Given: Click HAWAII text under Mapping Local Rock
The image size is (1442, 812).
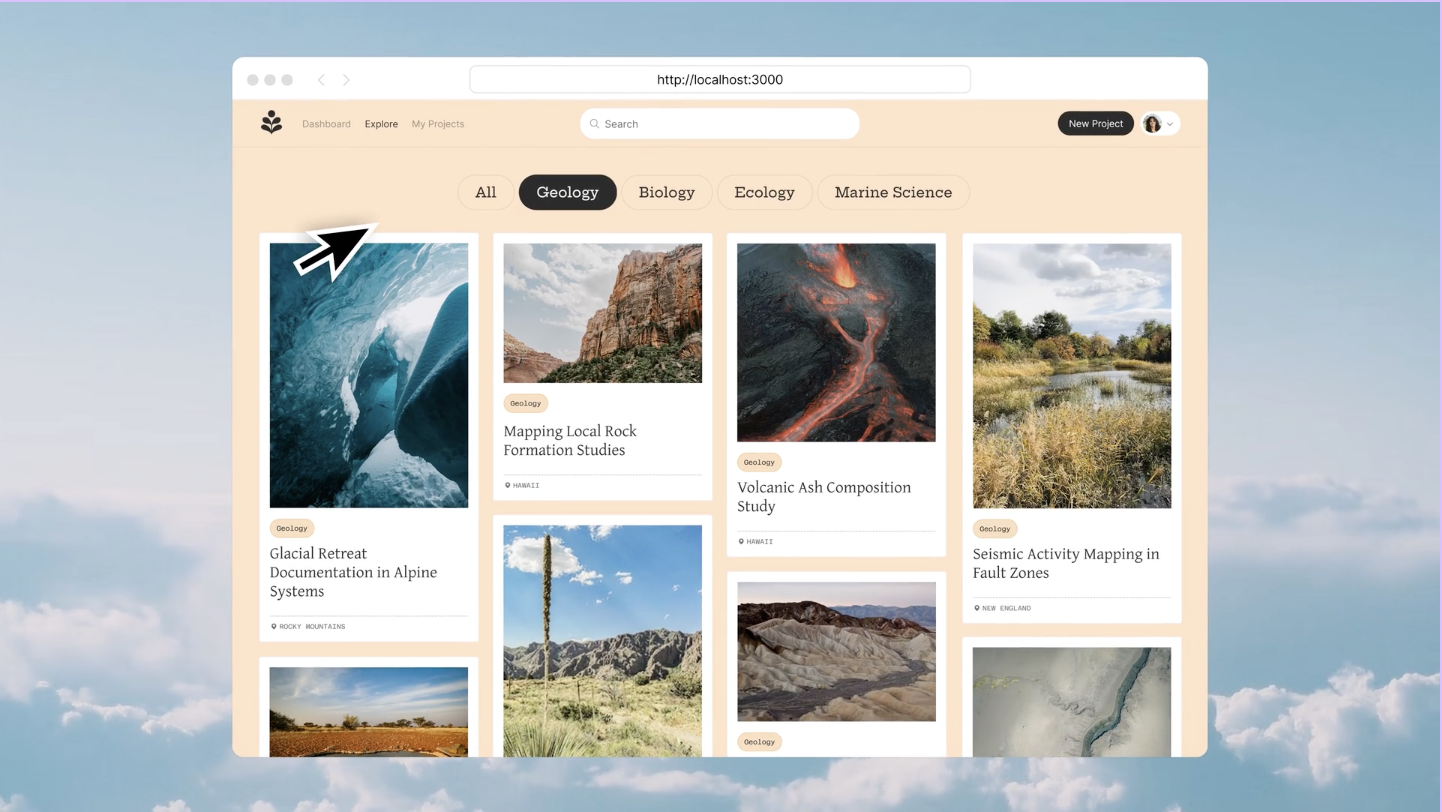Looking at the screenshot, I should [526, 486].
